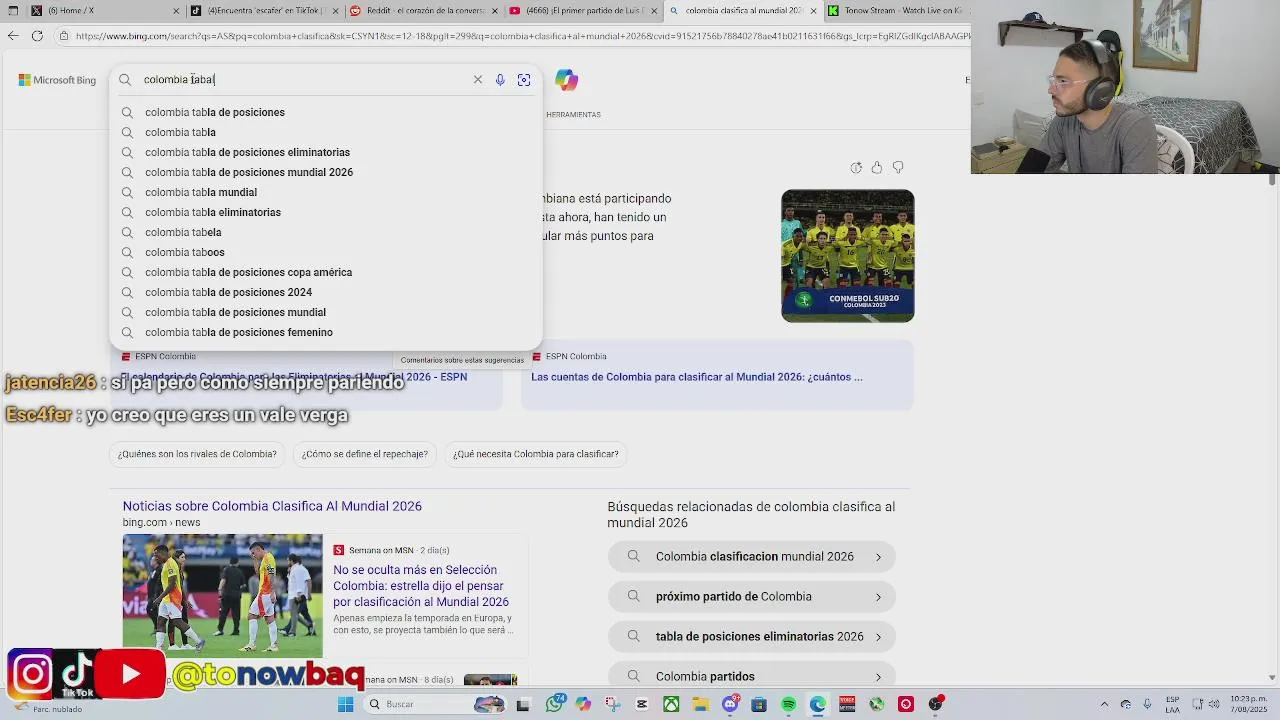Viewport: 1280px width, 720px height.
Task: Open the 'Herramientas' search tools option
Action: pyautogui.click(x=573, y=115)
